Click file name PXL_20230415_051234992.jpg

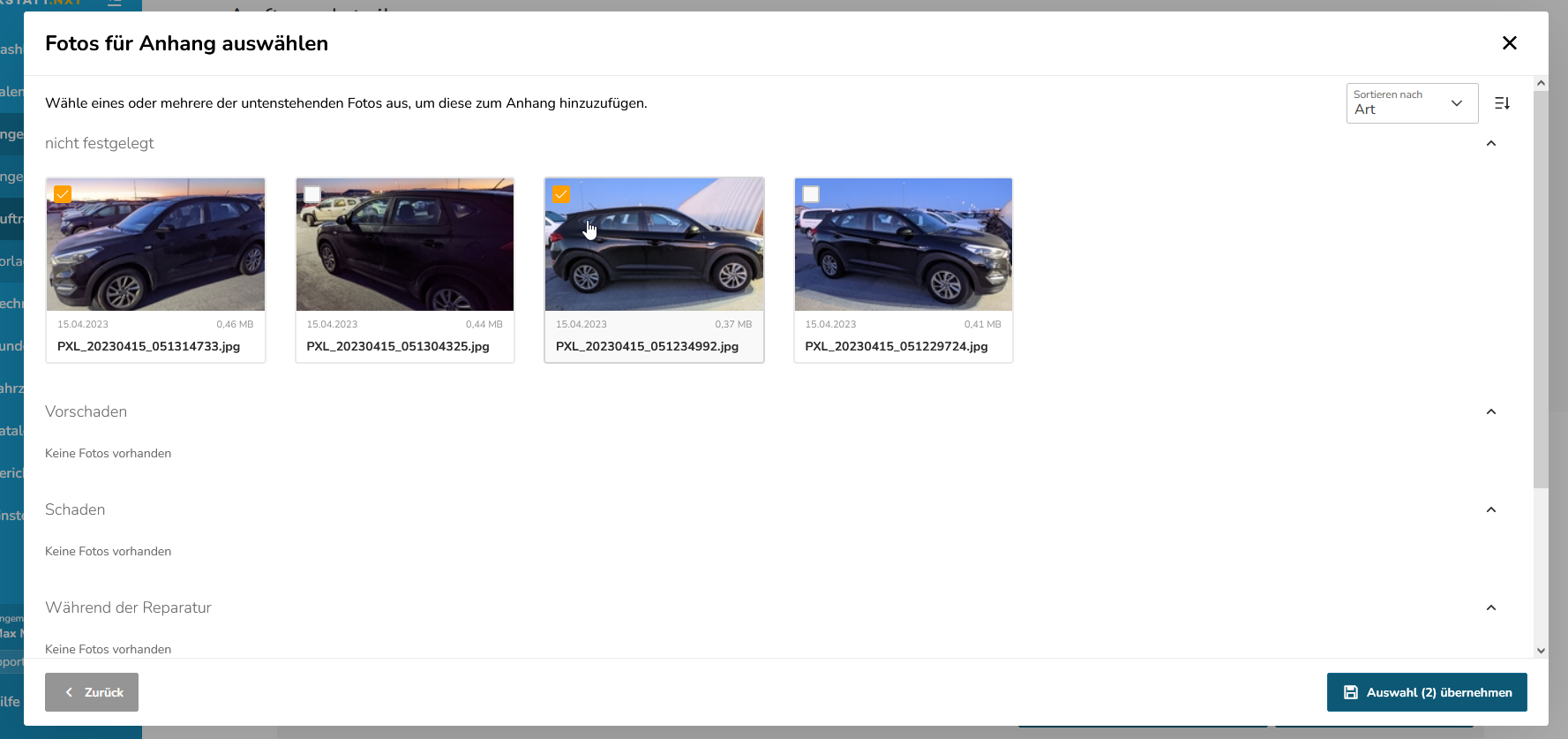tap(647, 346)
